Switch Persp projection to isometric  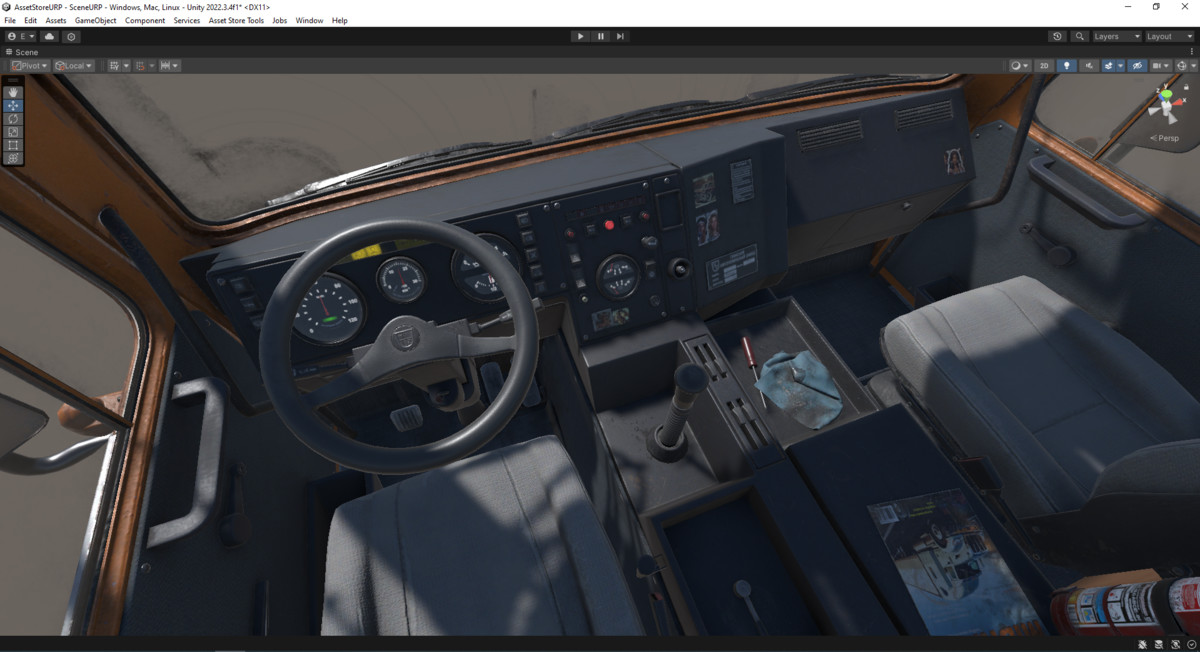[x=1165, y=138]
